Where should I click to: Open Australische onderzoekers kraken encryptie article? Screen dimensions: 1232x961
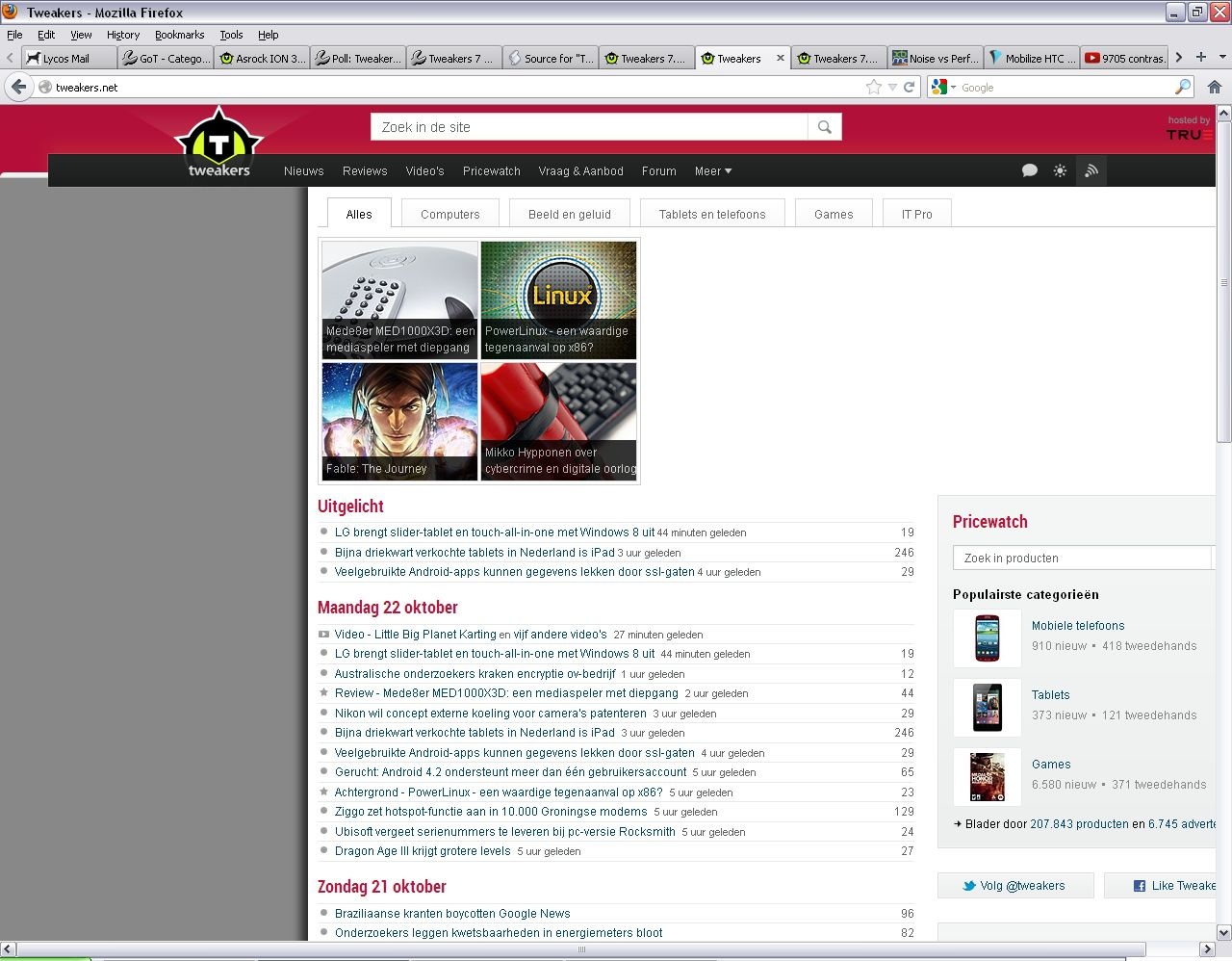(x=475, y=673)
